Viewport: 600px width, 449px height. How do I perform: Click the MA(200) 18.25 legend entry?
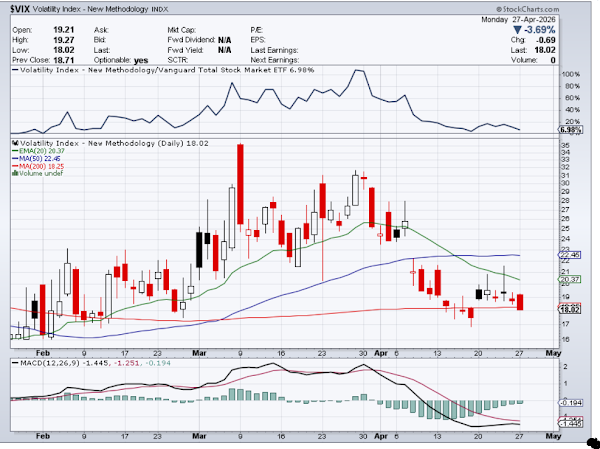38,166
